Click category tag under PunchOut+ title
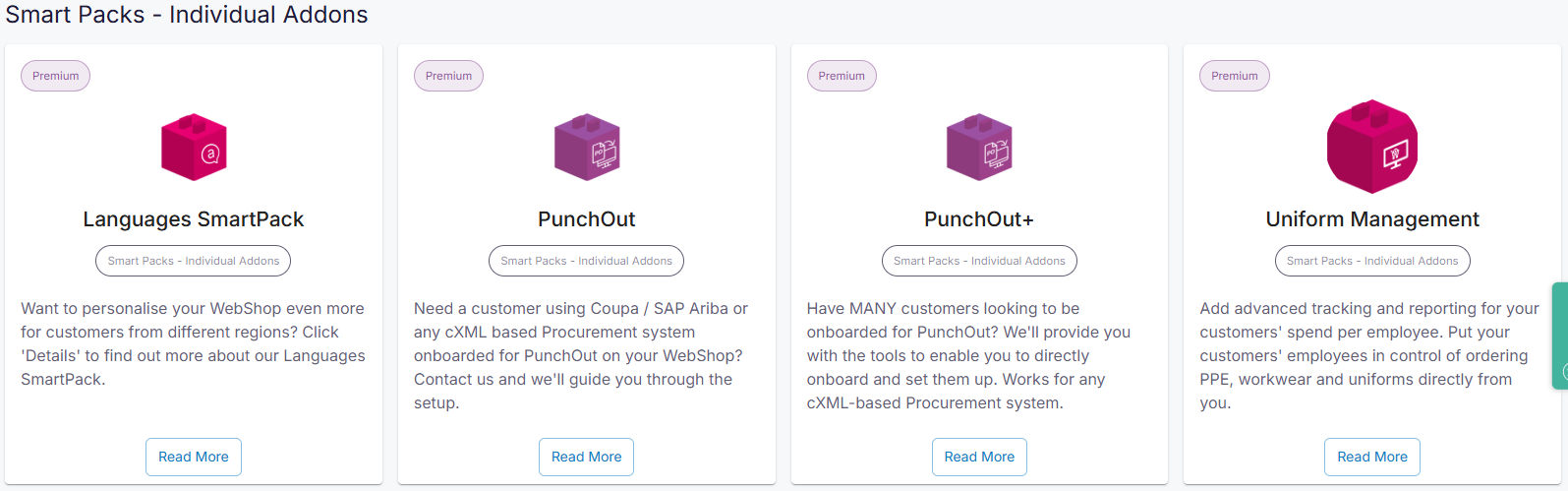 (x=979, y=261)
